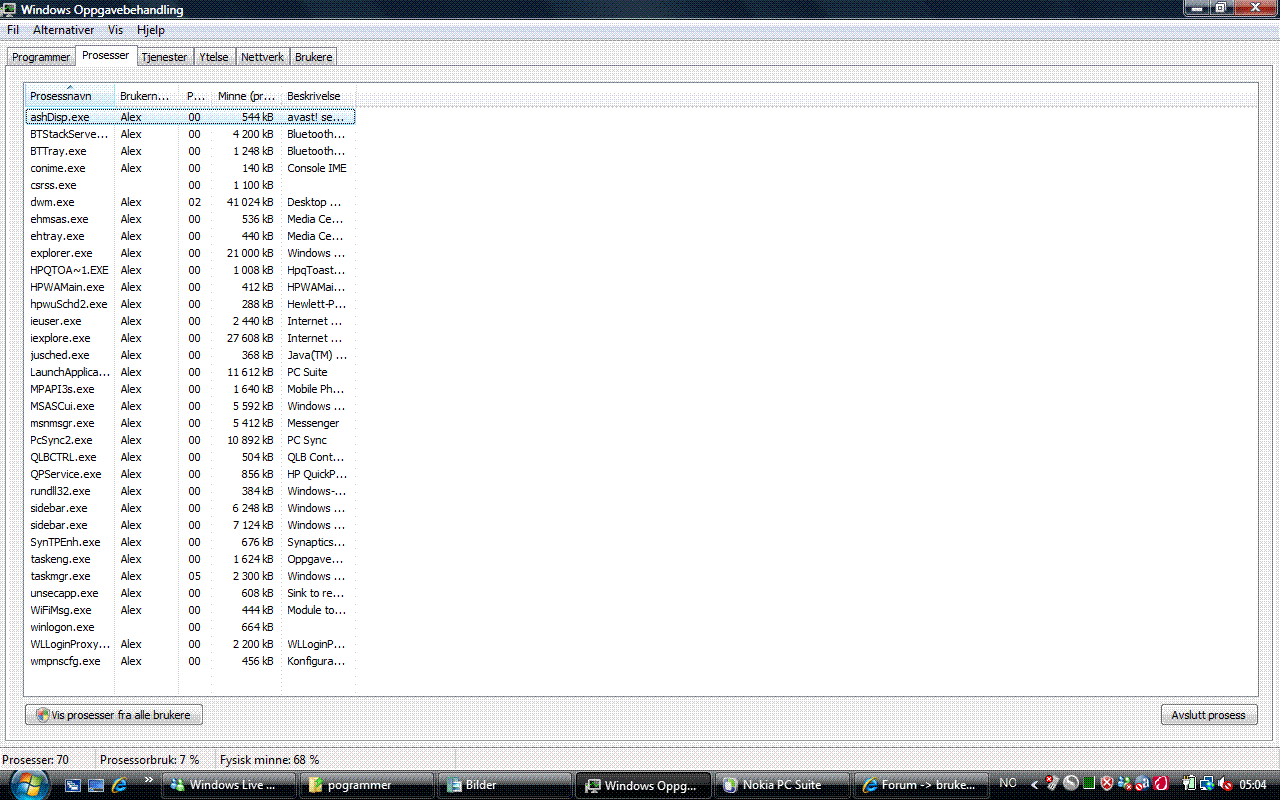
Task: Switch to the Tjenester tab
Action: coord(164,57)
